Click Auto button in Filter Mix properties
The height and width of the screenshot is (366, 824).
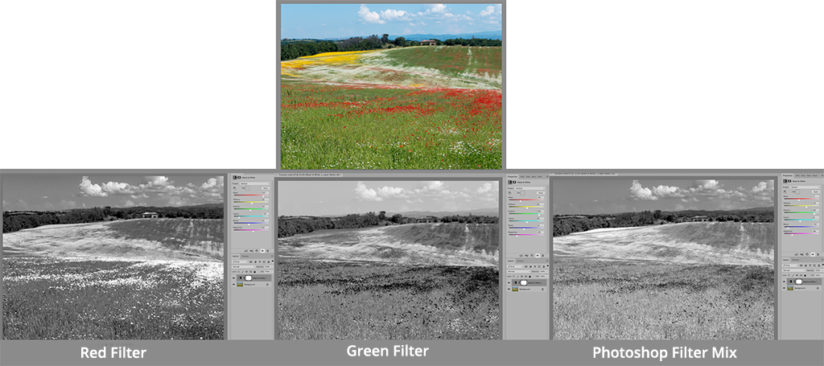click(816, 191)
